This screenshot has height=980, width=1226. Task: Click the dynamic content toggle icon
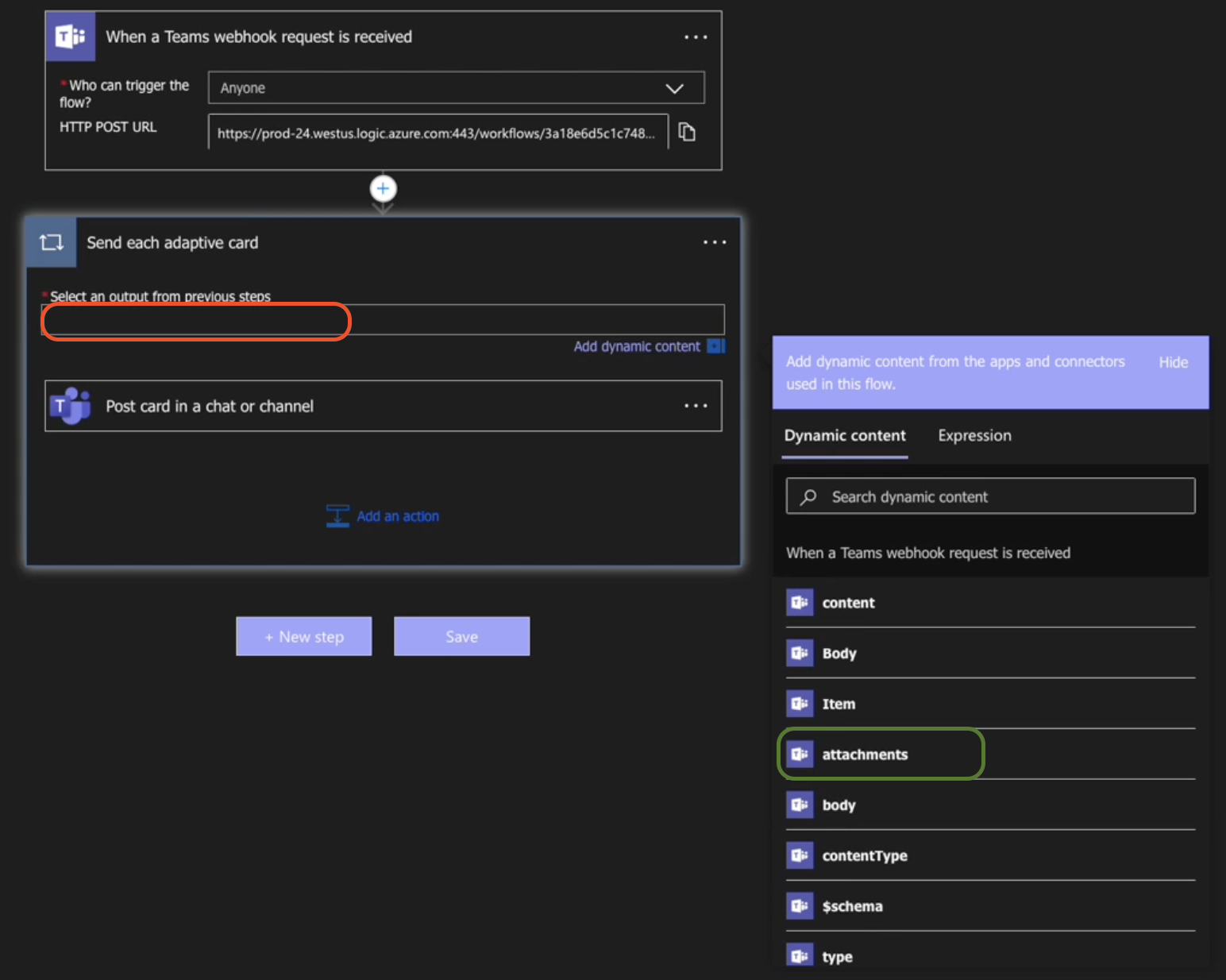tap(716, 346)
